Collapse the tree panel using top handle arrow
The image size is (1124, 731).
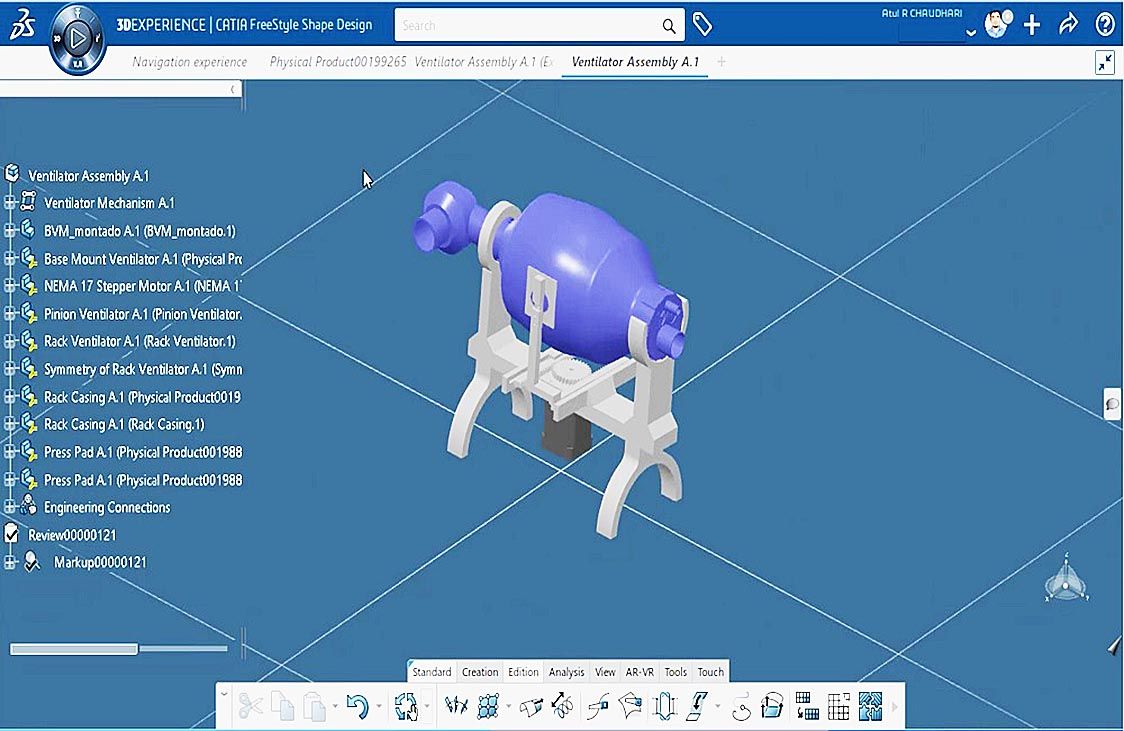point(233,89)
